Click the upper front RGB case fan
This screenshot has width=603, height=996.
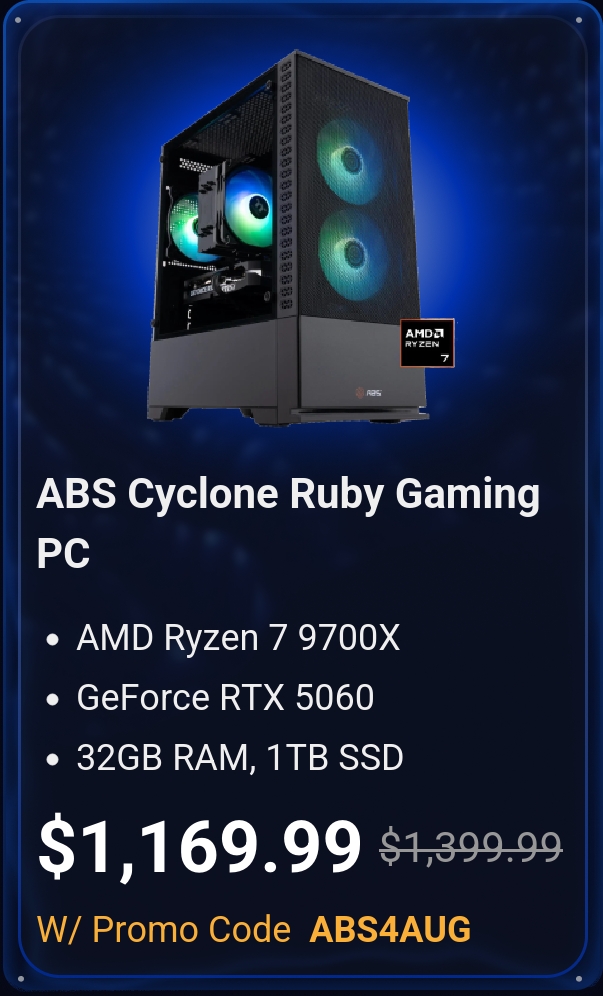[348, 161]
